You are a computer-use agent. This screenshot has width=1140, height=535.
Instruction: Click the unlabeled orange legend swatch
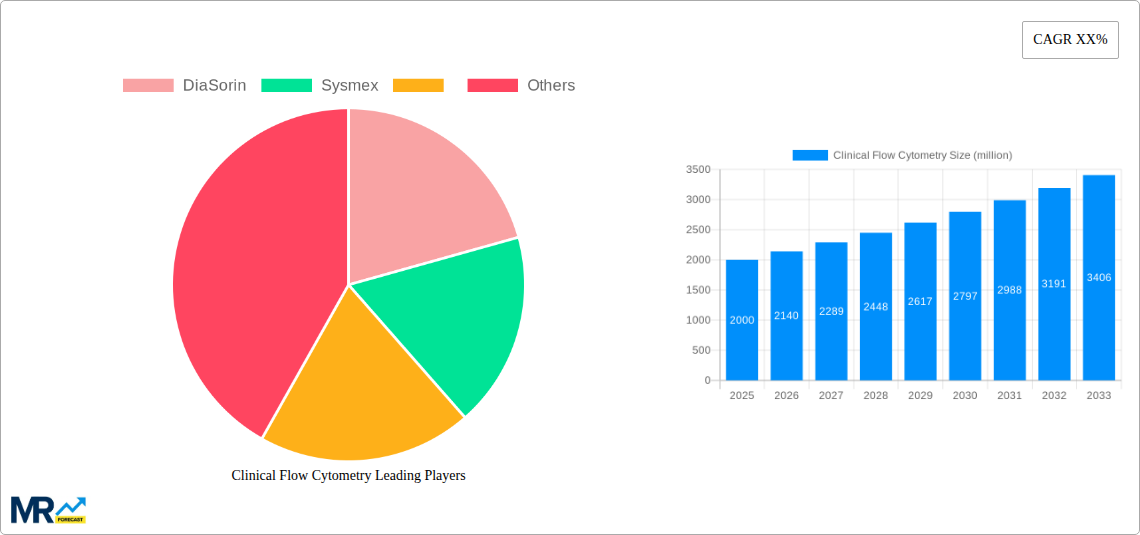418,86
